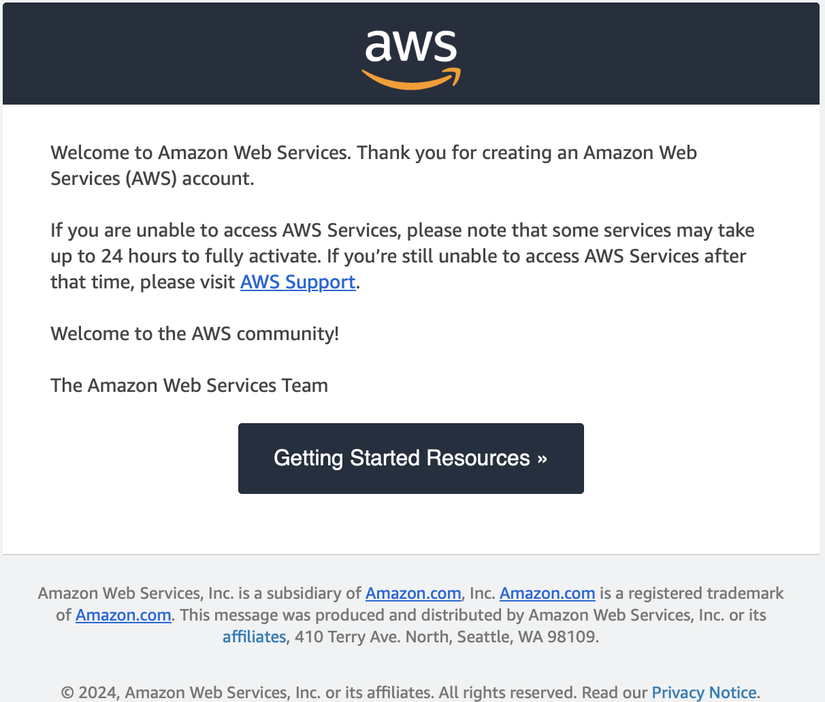The height and width of the screenshot is (702, 825).
Task: Click the » chevron on the Resources button
Action: [x=542, y=459]
